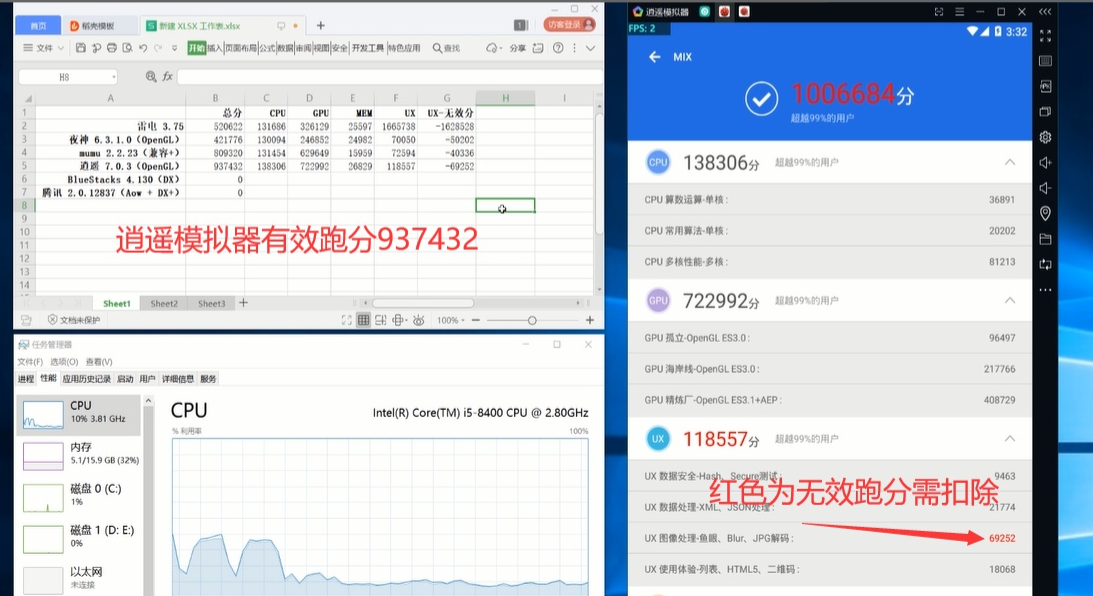Image resolution: width=1093 pixels, height=596 pixels.
Task: Click WPS horizontal scrollbar thumb
Action: coord(423,303)
